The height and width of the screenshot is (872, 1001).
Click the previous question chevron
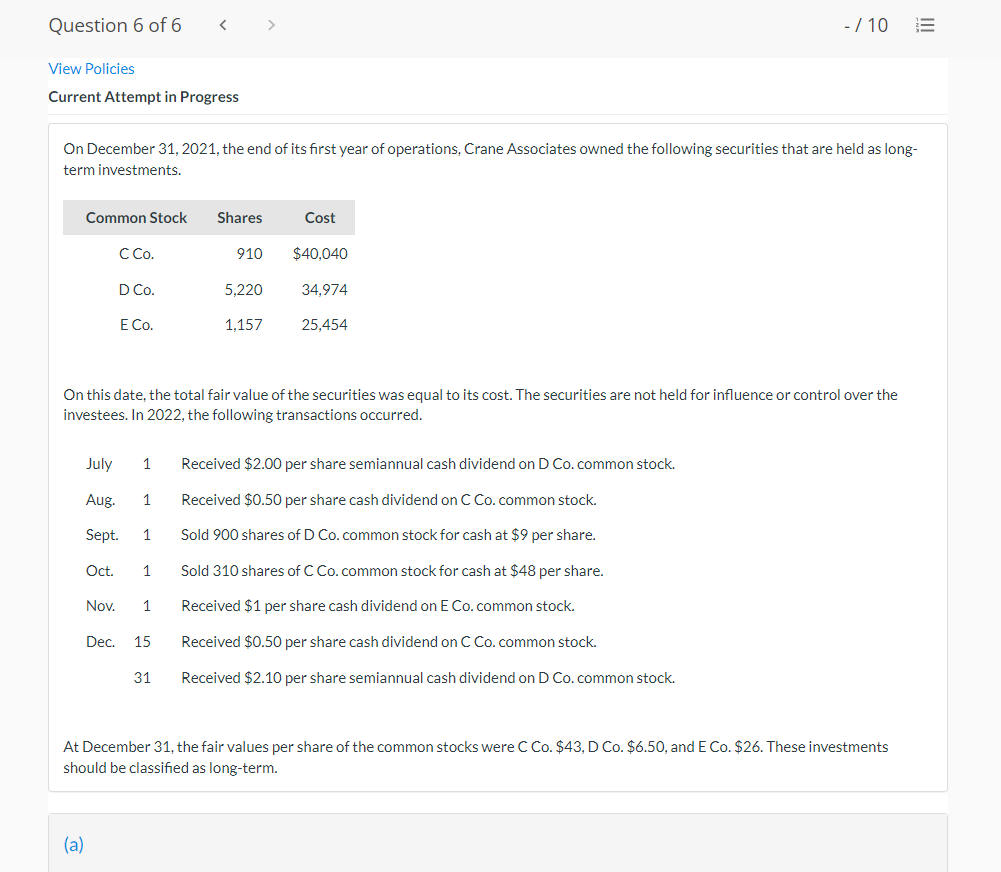tap(222, 24)
